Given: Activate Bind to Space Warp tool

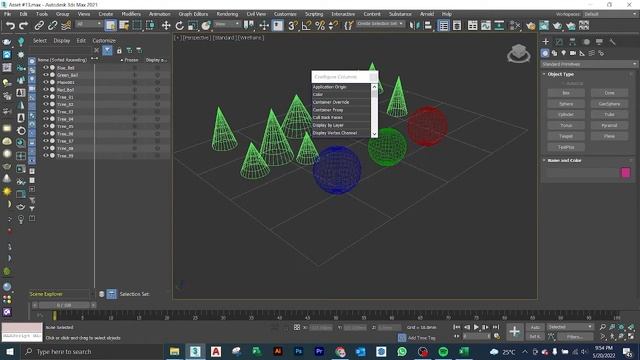Looking at the screenshot, I should (x=66, y=26).
